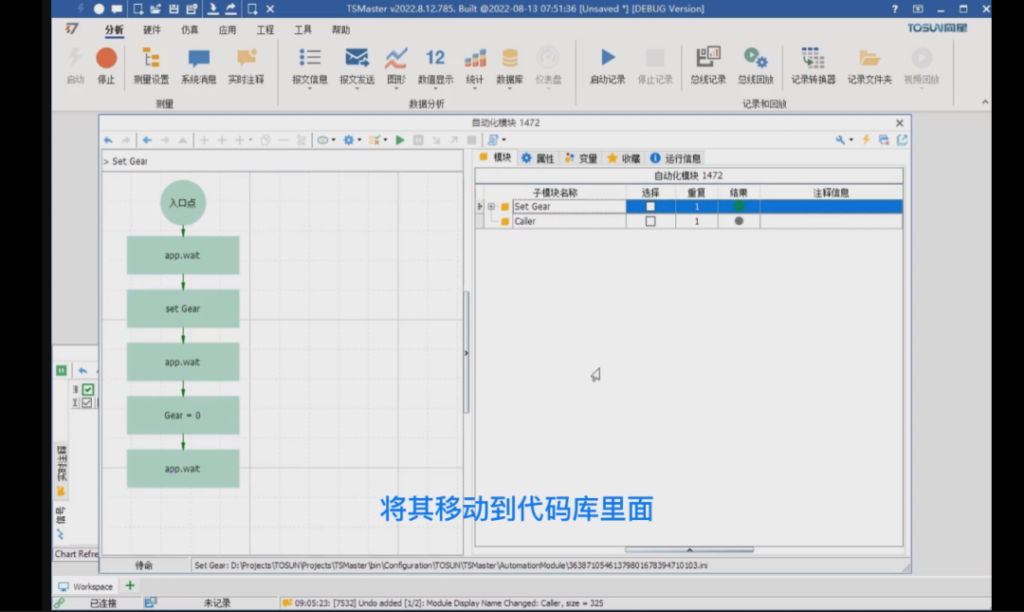
Task: Add a workspace with the green plus
Action: click(x=130, y=586)
